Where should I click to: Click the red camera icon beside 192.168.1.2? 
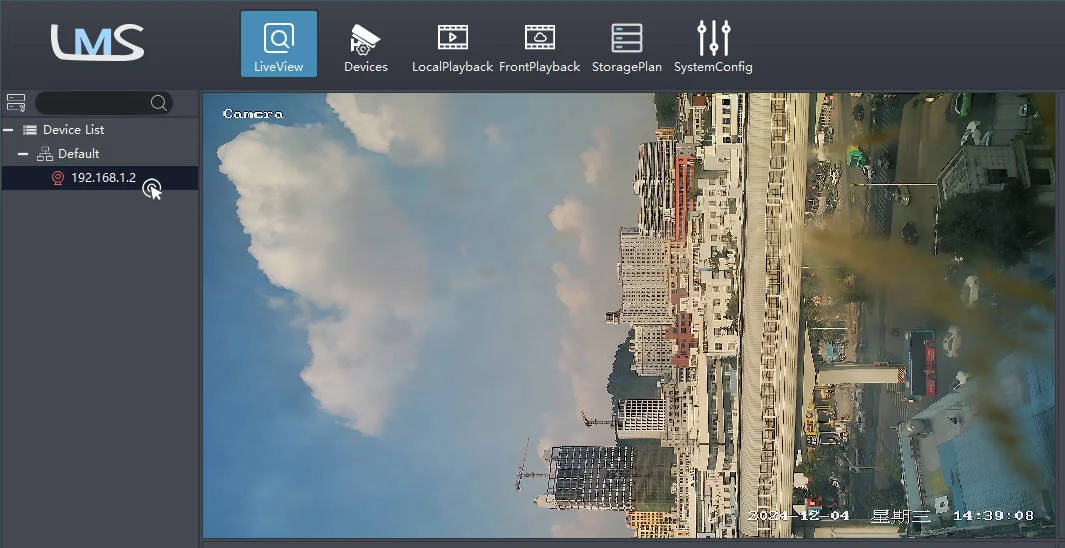[x=58, y=179]
